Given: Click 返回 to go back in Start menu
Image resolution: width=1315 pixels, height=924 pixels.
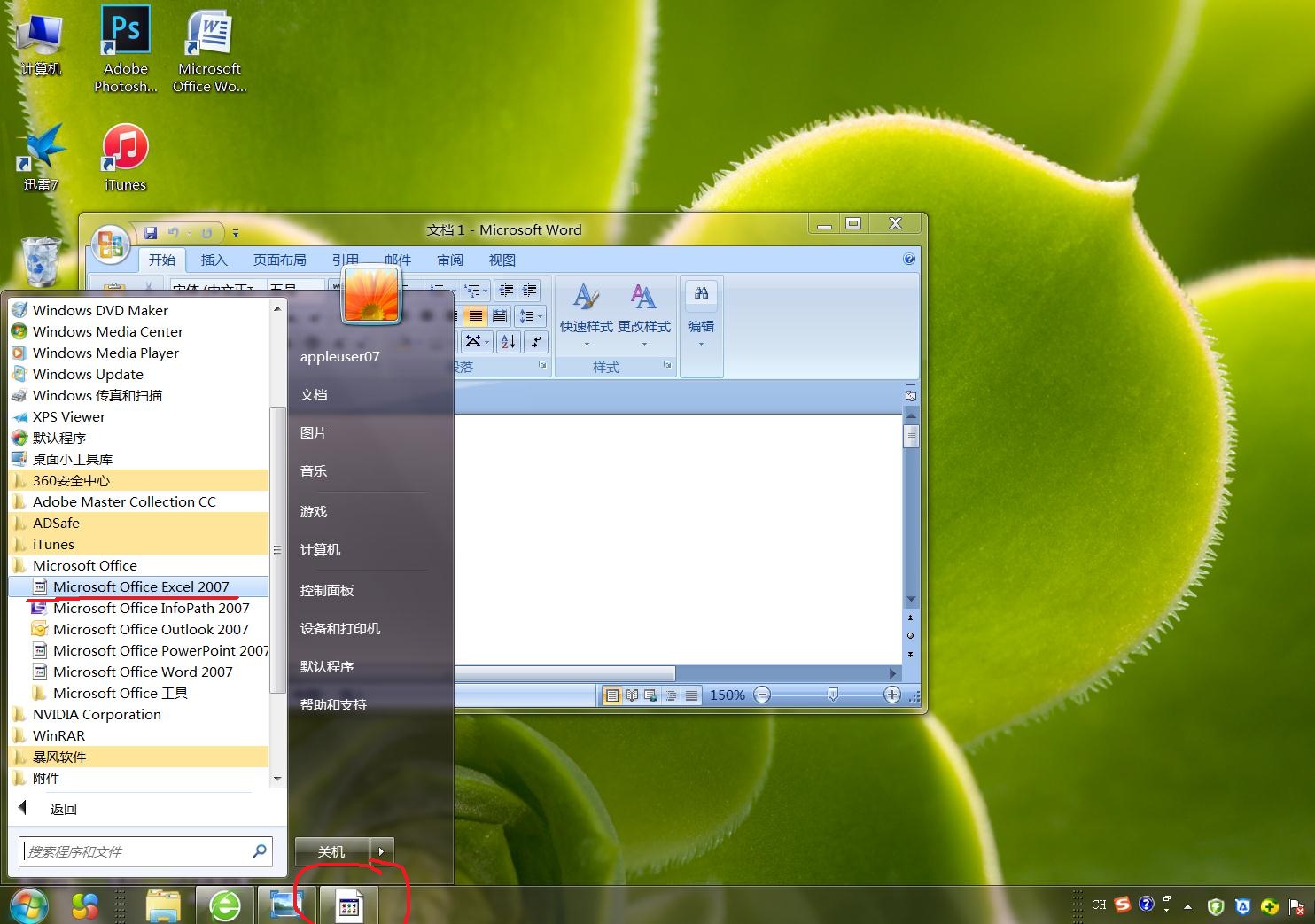Looking at the screenshot, I should coord(63,809).
